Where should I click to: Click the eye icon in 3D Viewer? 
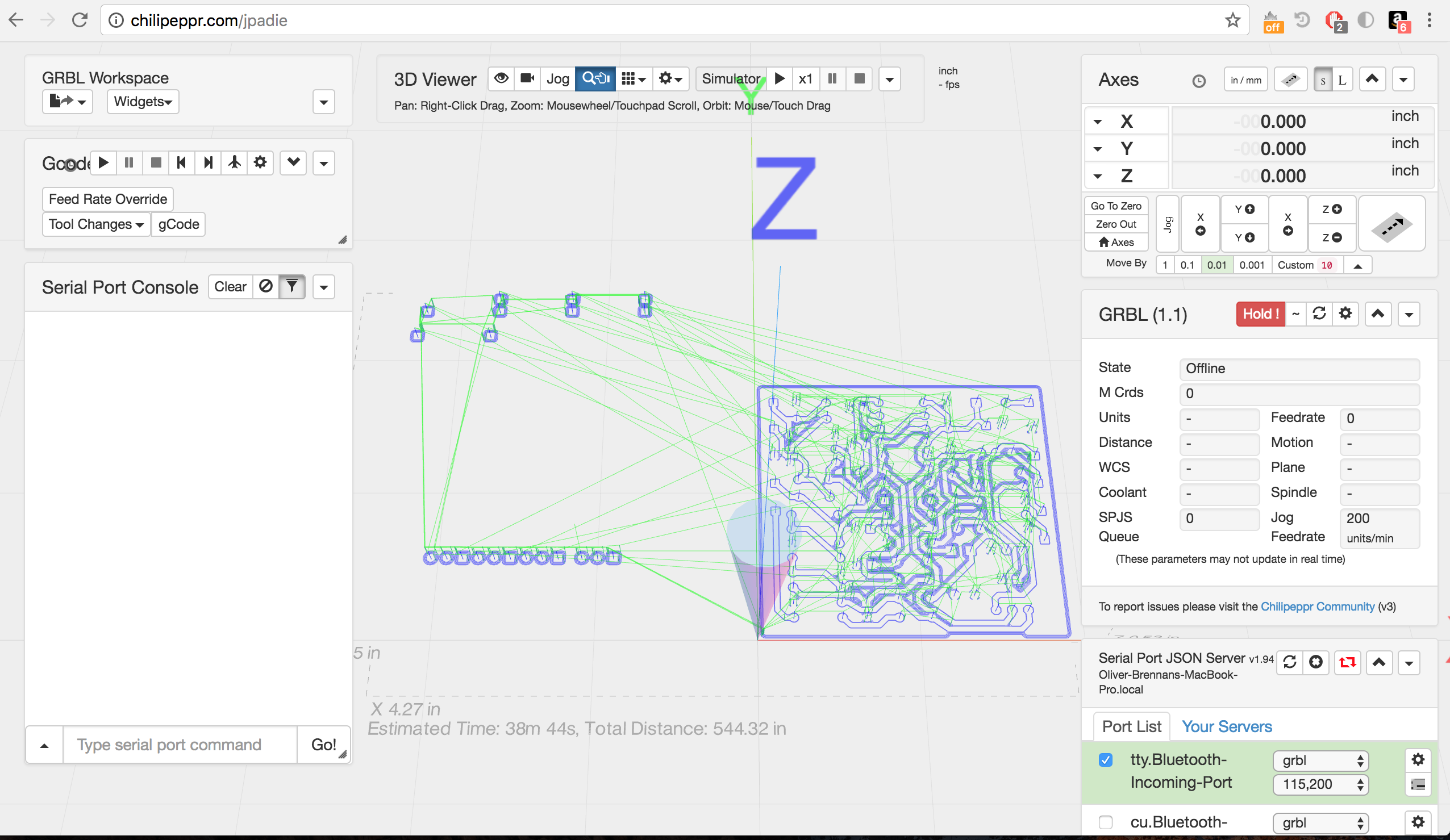click(x=501, y=78)
